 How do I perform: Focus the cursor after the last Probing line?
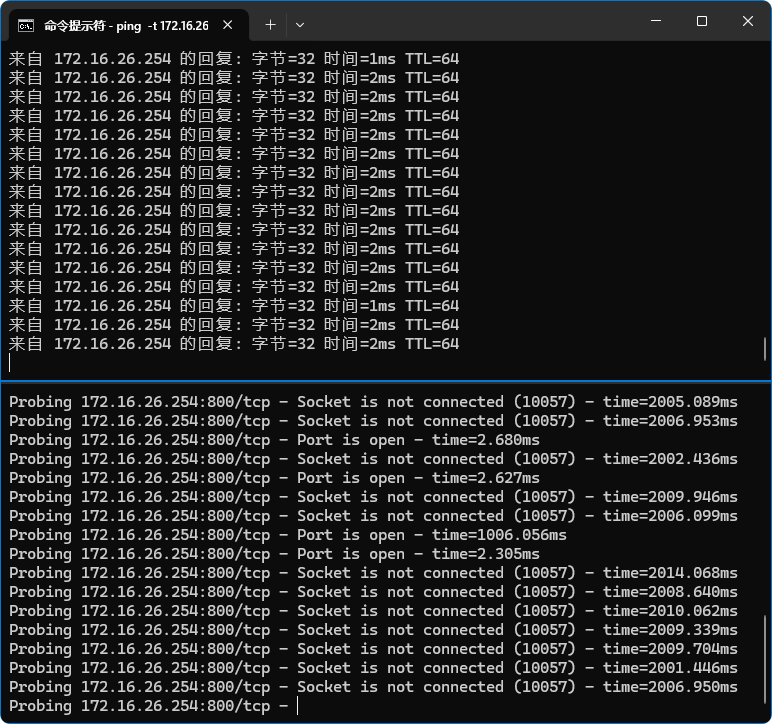298,706
